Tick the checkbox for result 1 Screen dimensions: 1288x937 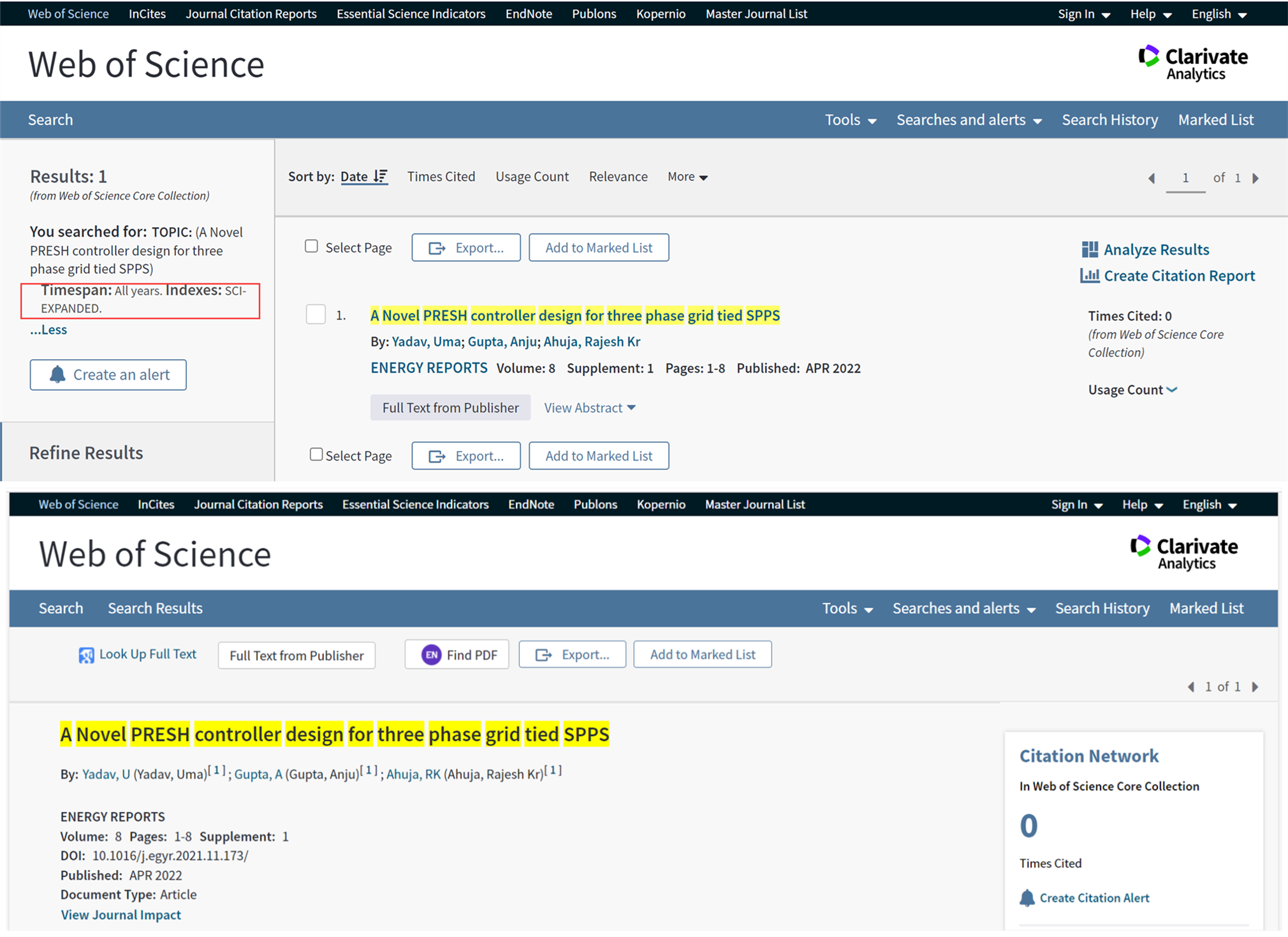coord(316,314)
